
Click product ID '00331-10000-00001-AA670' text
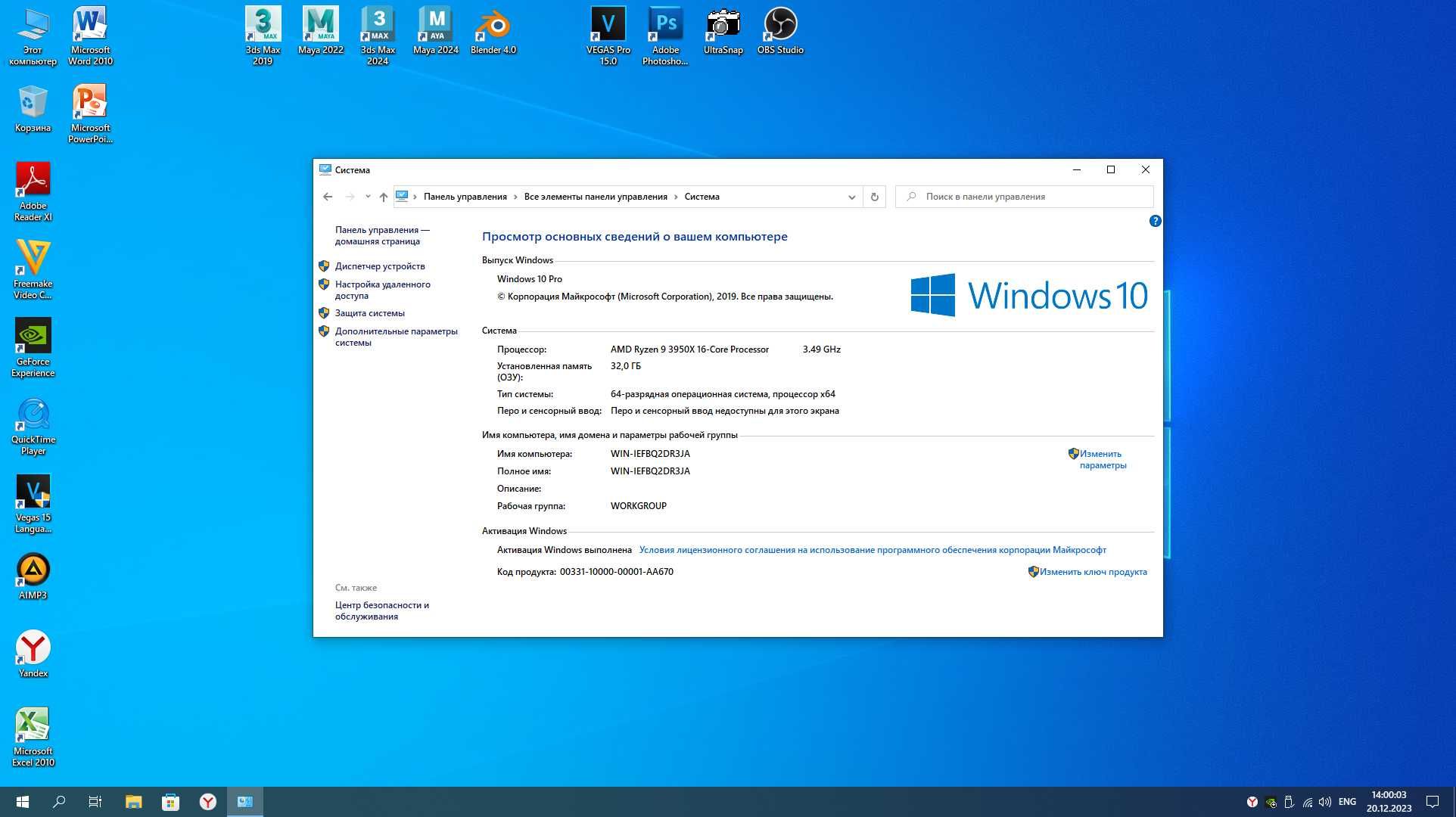pyautogui.click(x=616, y=572)
